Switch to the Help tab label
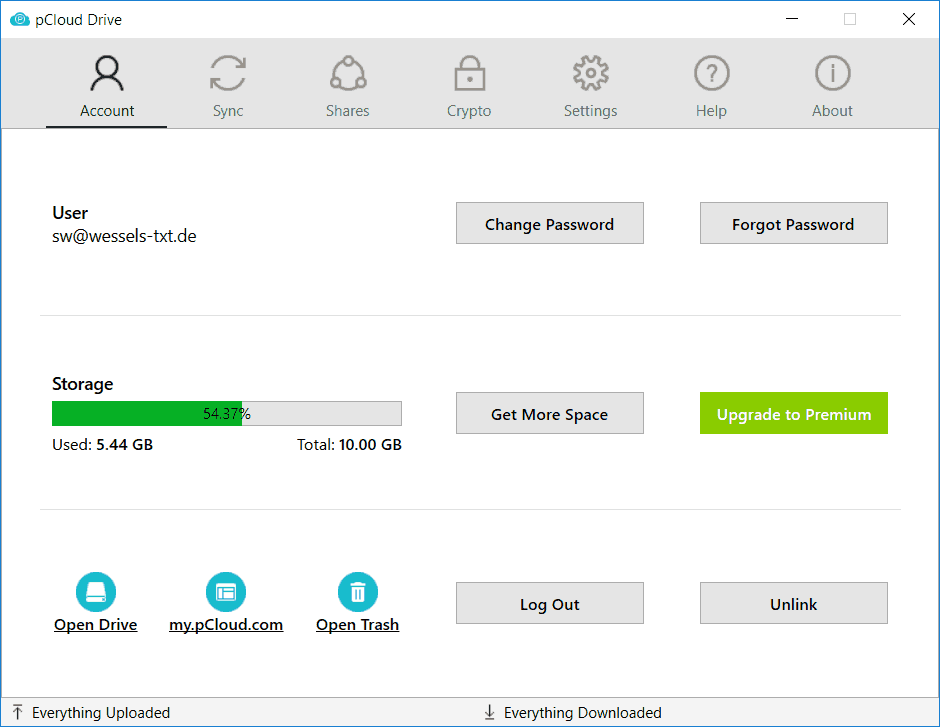 point(711,111)
